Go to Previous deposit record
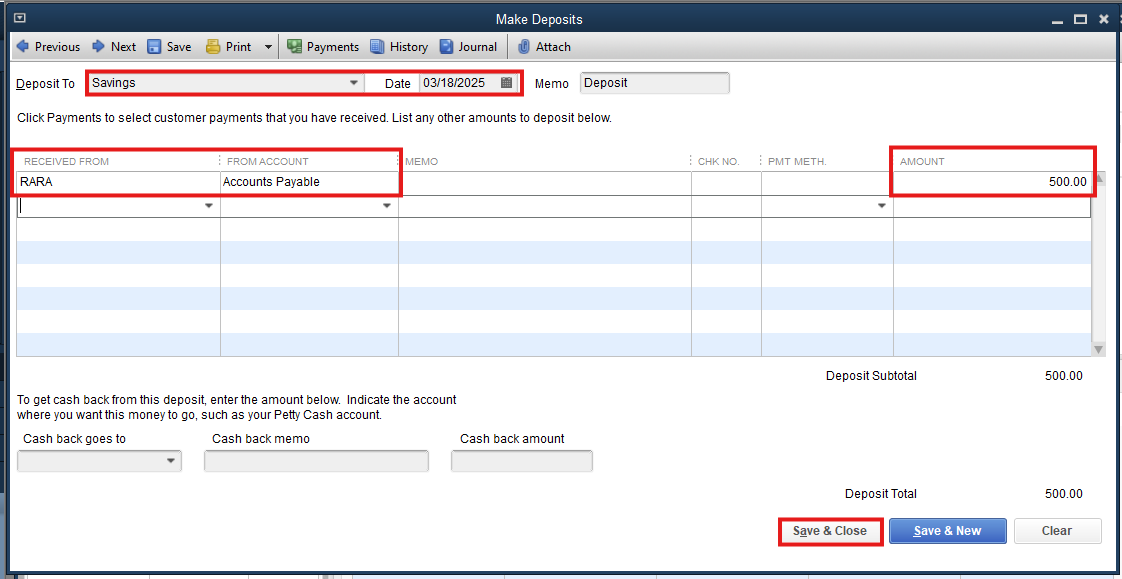 [x=48, y=47]
